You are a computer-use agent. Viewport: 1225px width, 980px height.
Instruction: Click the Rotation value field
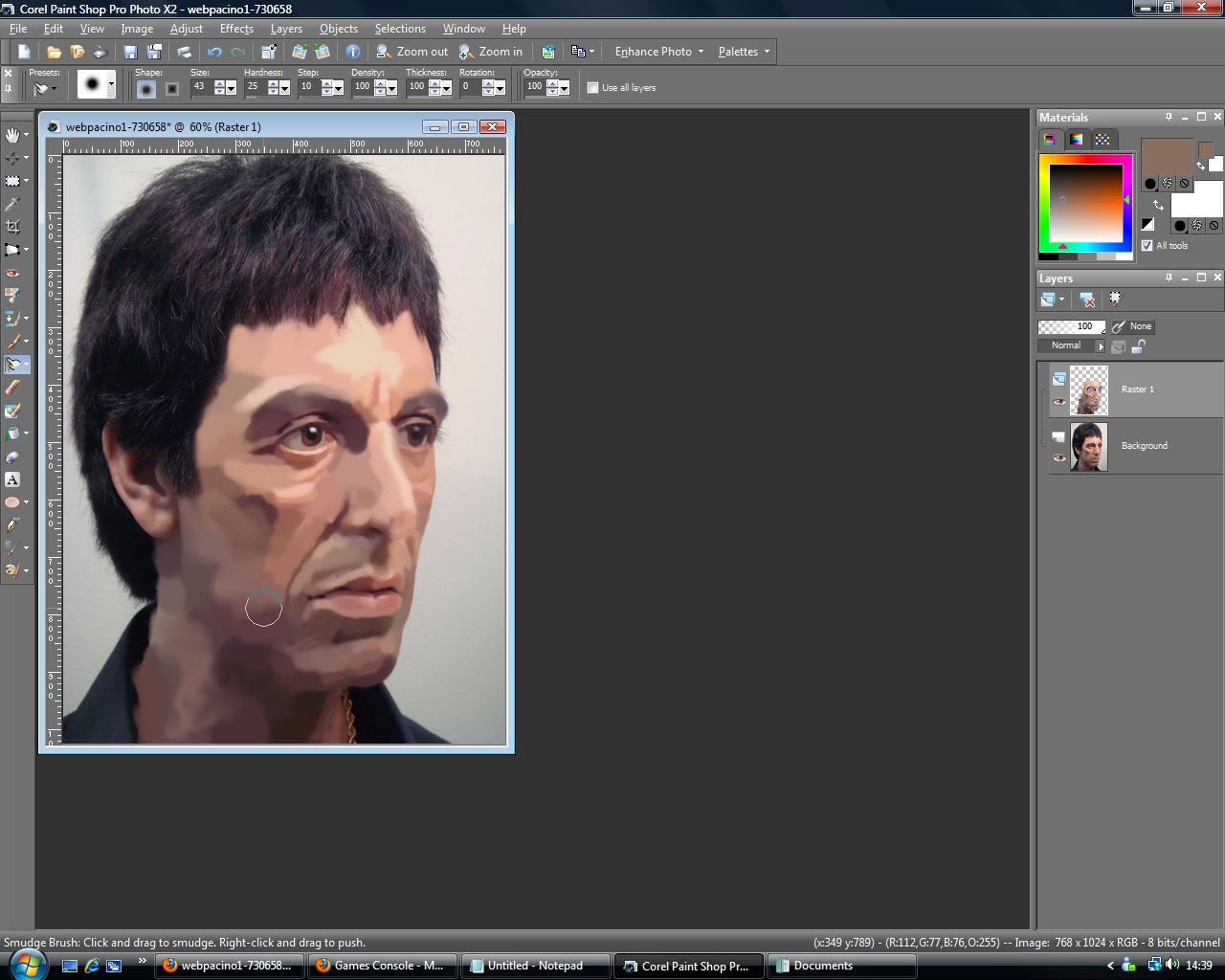tap(470, 87)
